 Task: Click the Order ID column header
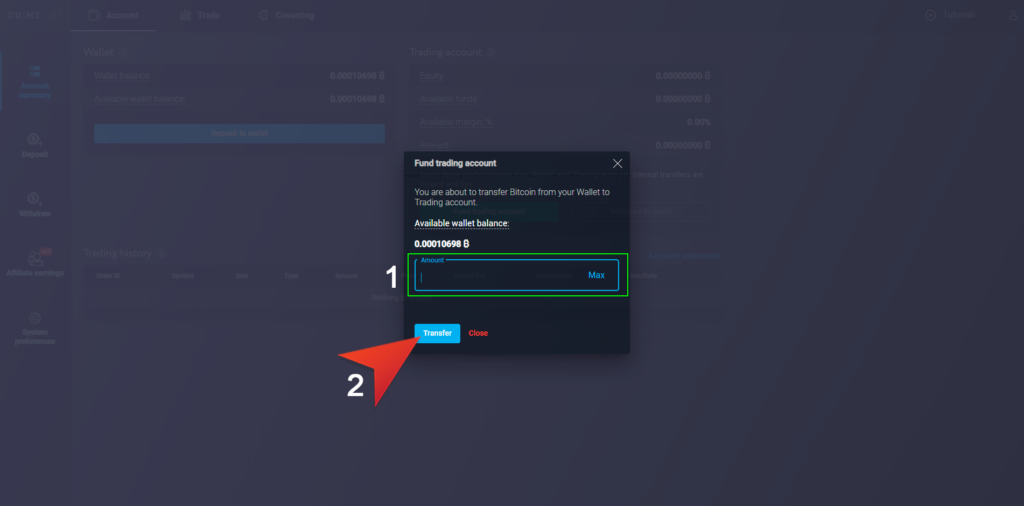[108, 276]
